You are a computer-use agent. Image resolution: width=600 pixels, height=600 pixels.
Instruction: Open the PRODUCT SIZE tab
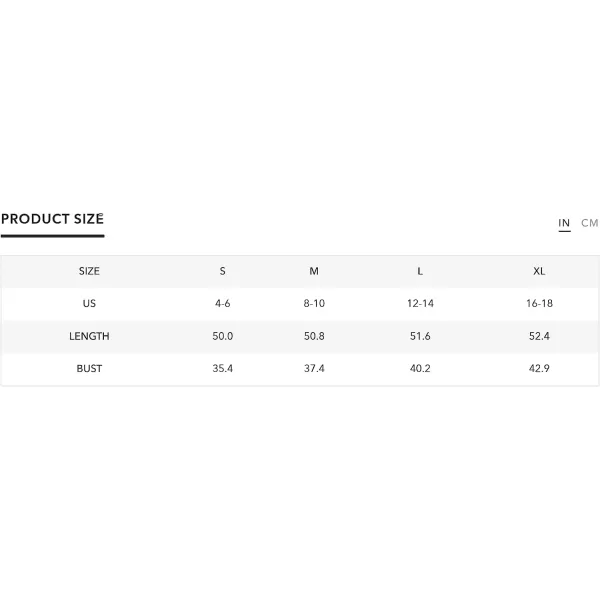[52, 219]
